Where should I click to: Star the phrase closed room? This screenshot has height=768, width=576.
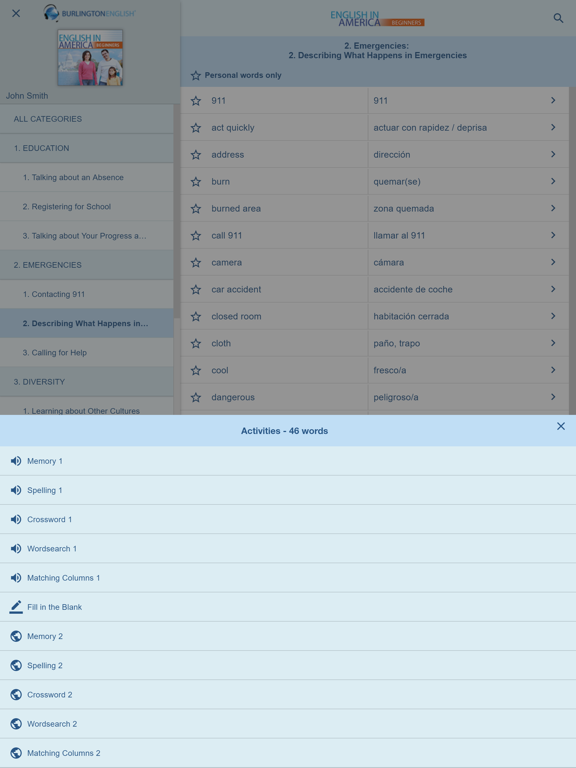click(x=196, y=316)
